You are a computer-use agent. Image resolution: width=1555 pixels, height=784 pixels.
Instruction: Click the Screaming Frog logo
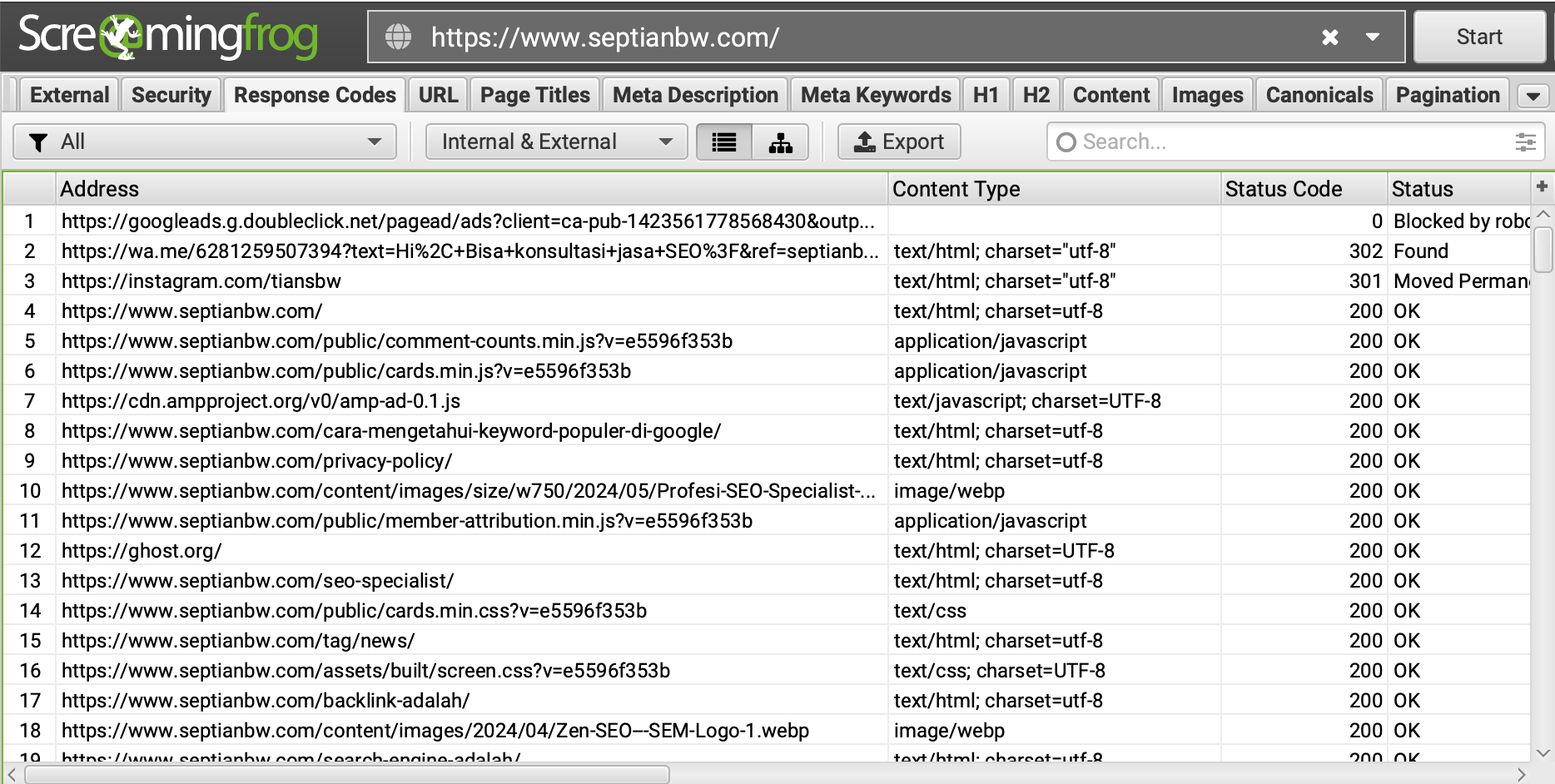point(168,37)
